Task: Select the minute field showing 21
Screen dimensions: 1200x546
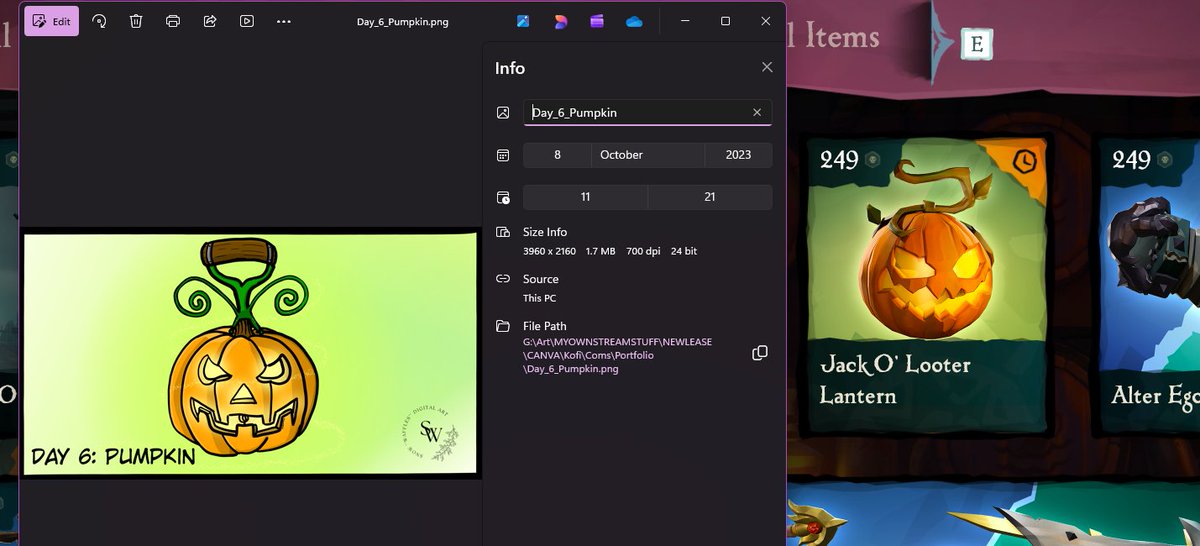Action: click(710, 197)
